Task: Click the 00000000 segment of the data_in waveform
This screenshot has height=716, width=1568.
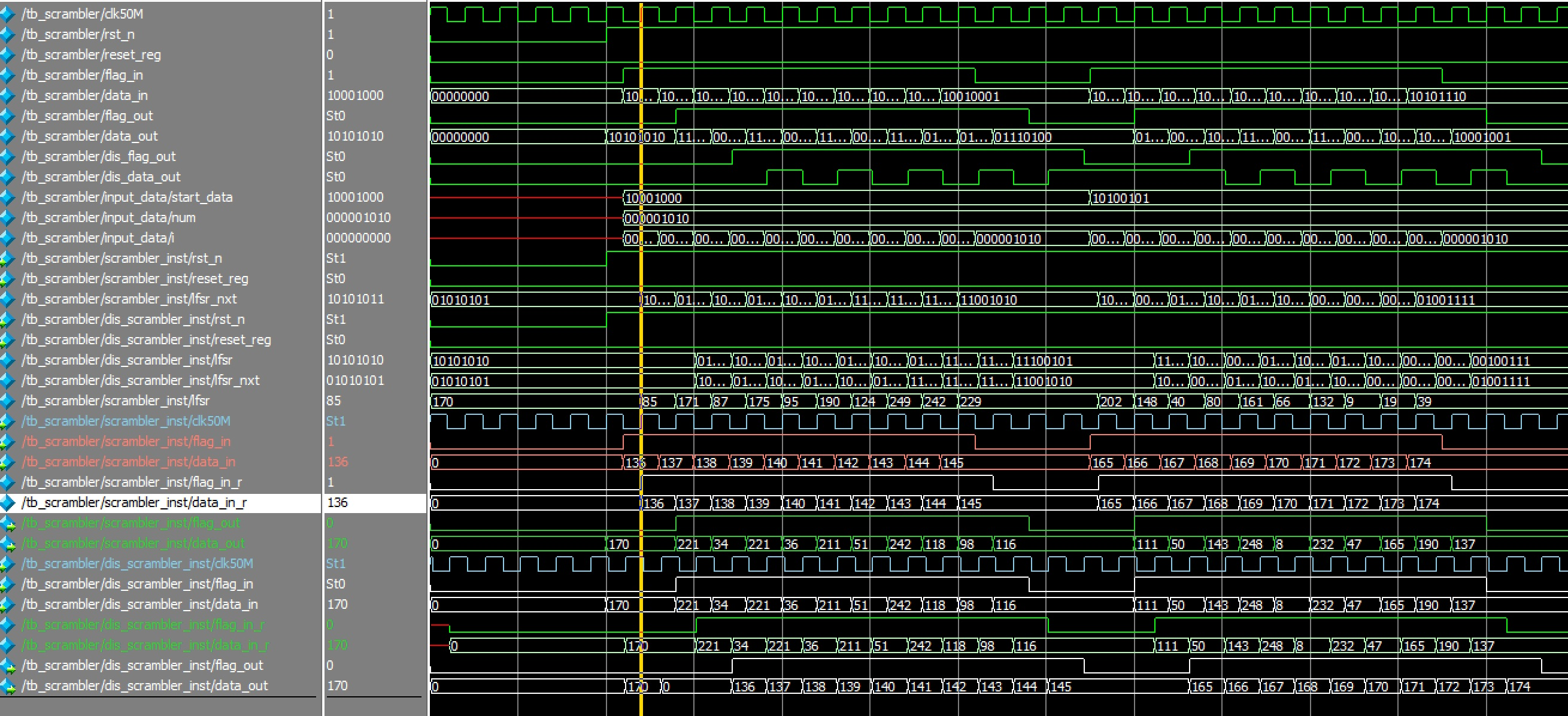Action: [x=460, y=96]
